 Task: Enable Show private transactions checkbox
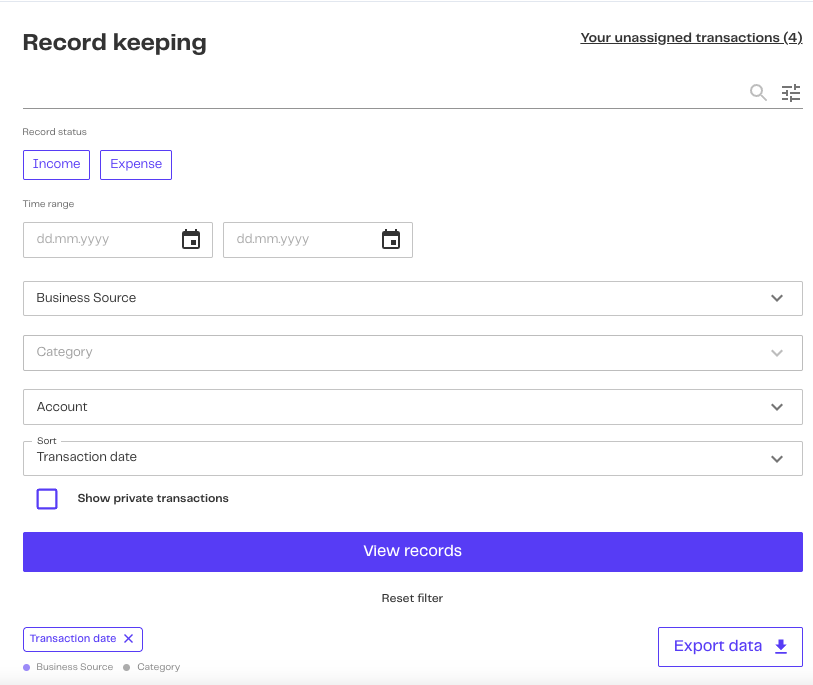click(x=47, y=499)
